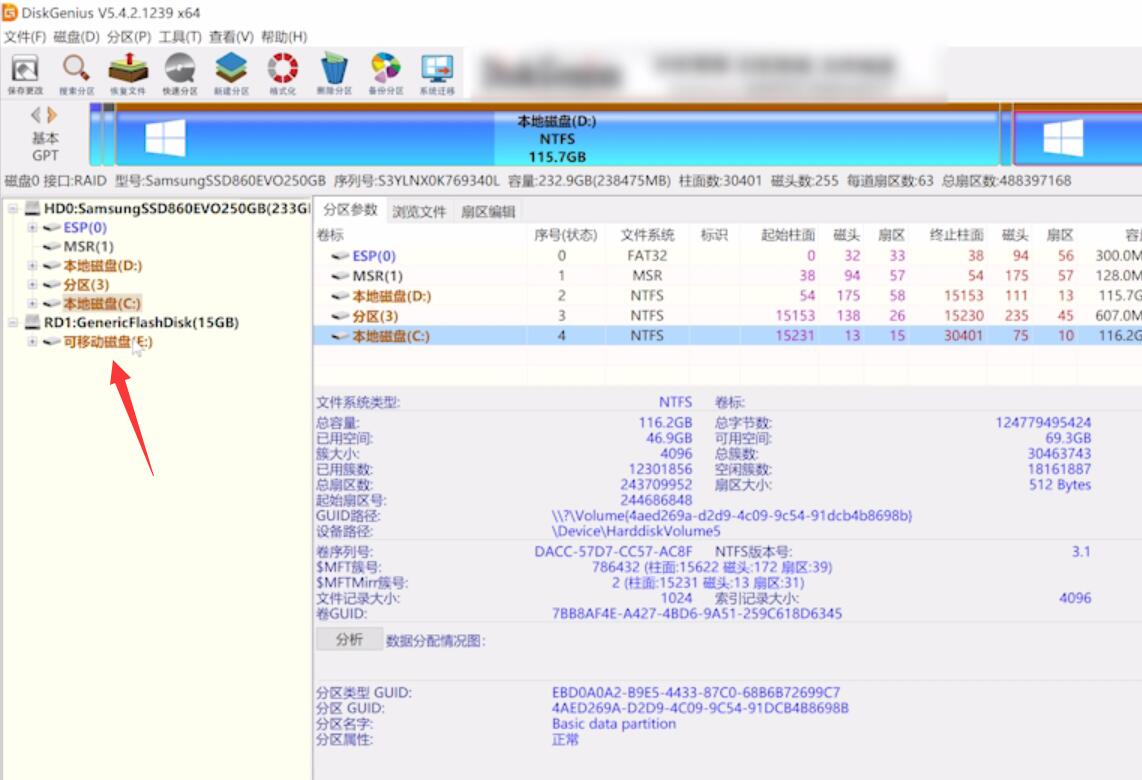The image size is (1142, 780).
Task: Open the 分区(P) menu
Action: (128, 36)
